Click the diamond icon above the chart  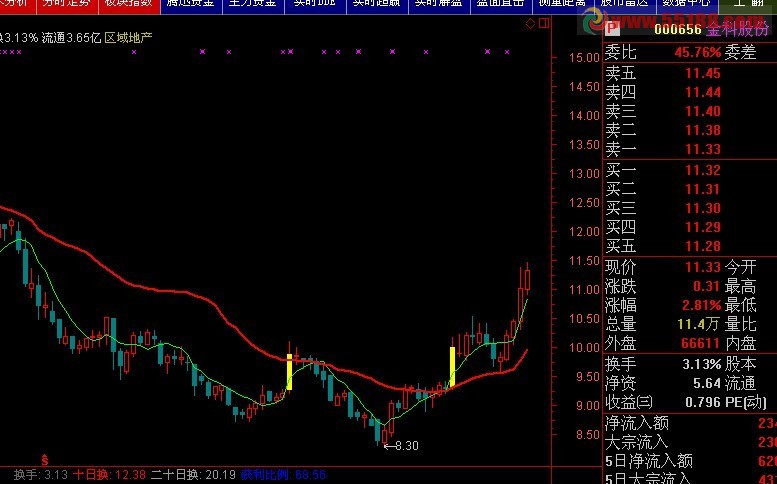[x=530, y=23]
